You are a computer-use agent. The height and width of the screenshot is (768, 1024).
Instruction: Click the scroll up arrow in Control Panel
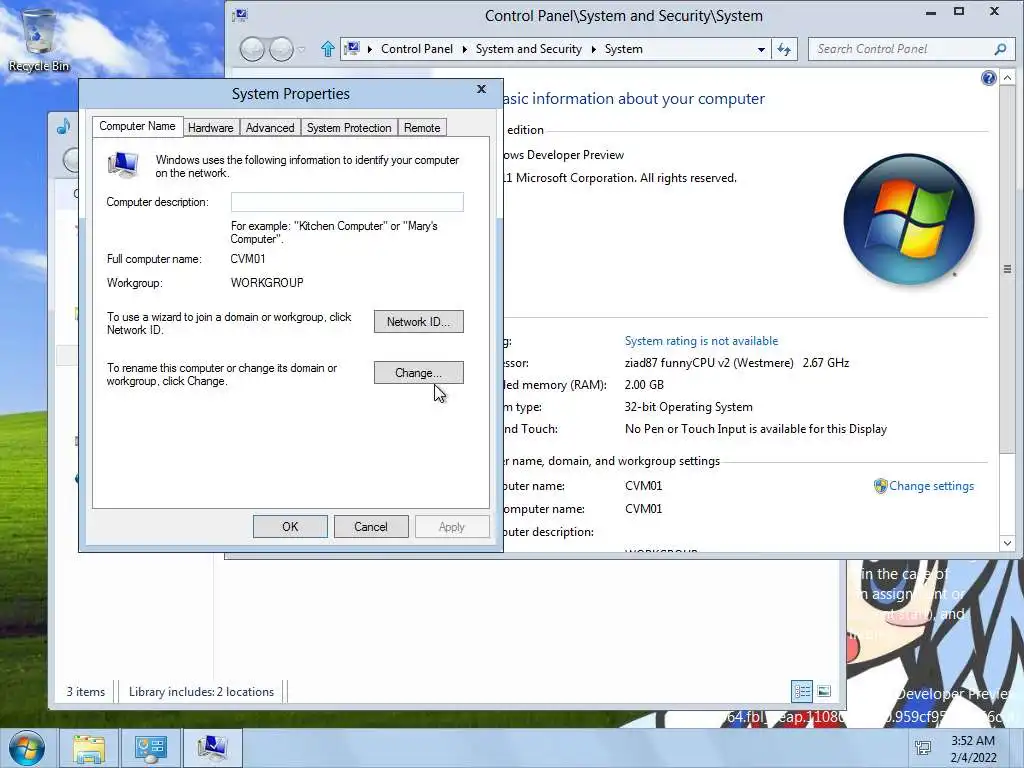[x=1007, y=78]
